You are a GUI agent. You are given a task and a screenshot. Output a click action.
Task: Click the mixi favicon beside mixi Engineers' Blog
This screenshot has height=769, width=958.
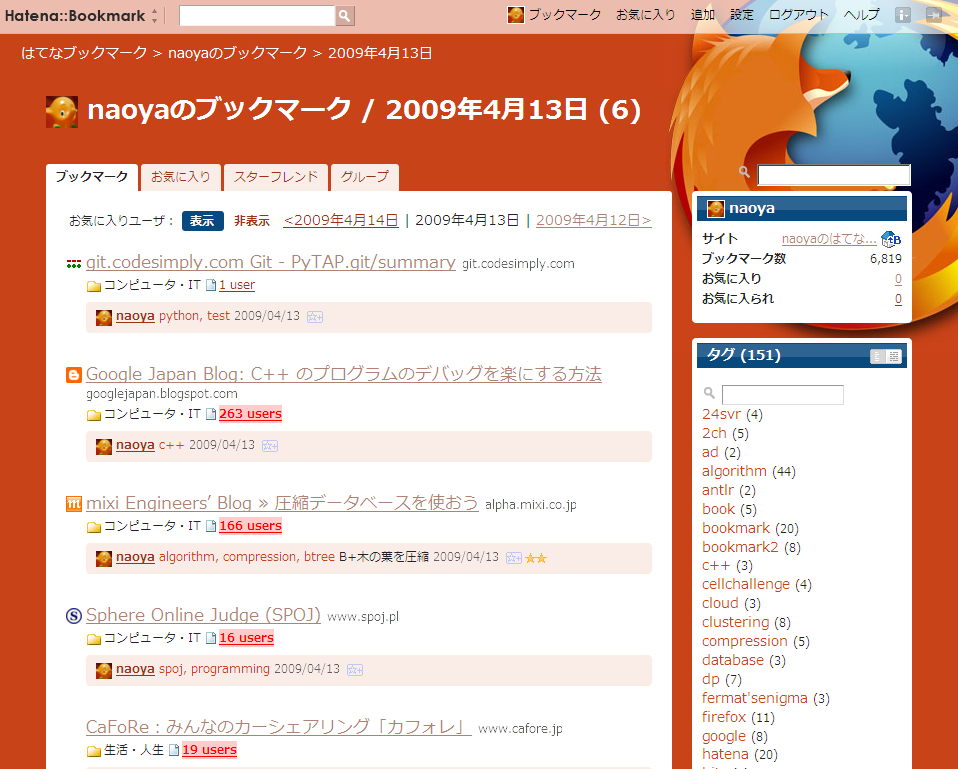(x=74, y=504)
